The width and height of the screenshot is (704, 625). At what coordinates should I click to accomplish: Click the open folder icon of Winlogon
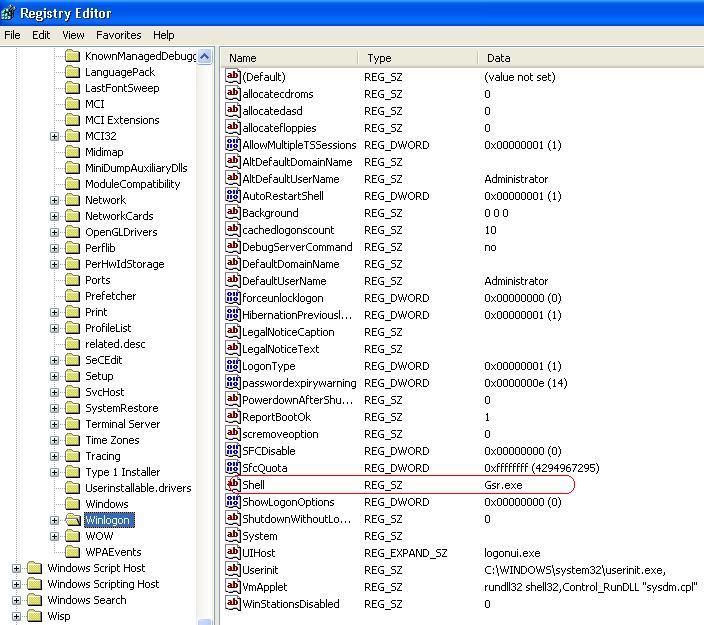pos(72,520)
